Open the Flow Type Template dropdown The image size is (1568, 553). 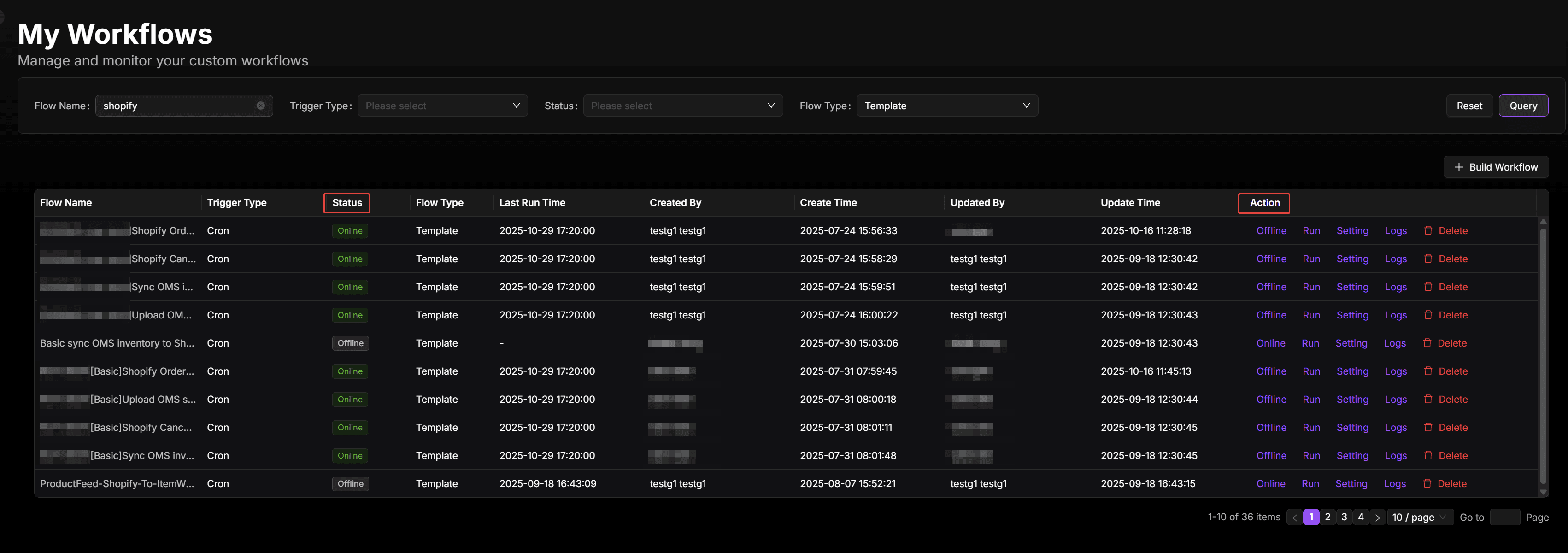pos(946,106)
